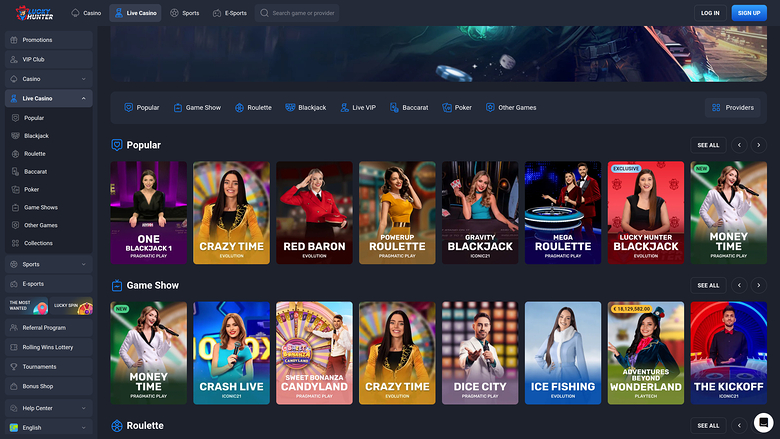The height and width of the screenshot is (439, 780).
Task: Open the English language dropdown
Action: pos(49,428)
